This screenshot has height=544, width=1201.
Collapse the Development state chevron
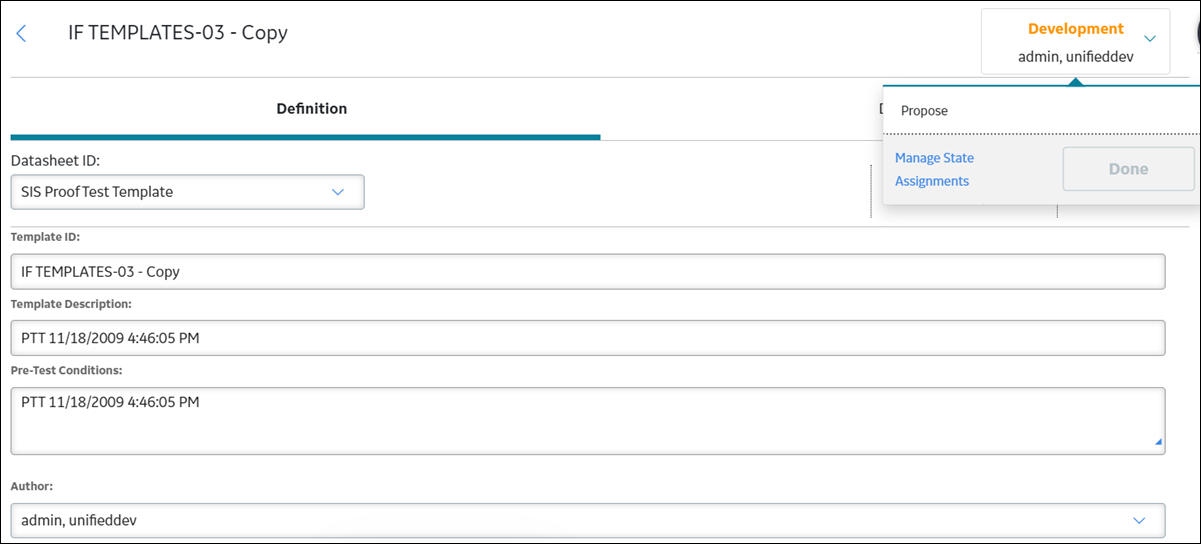point(1150,39)
